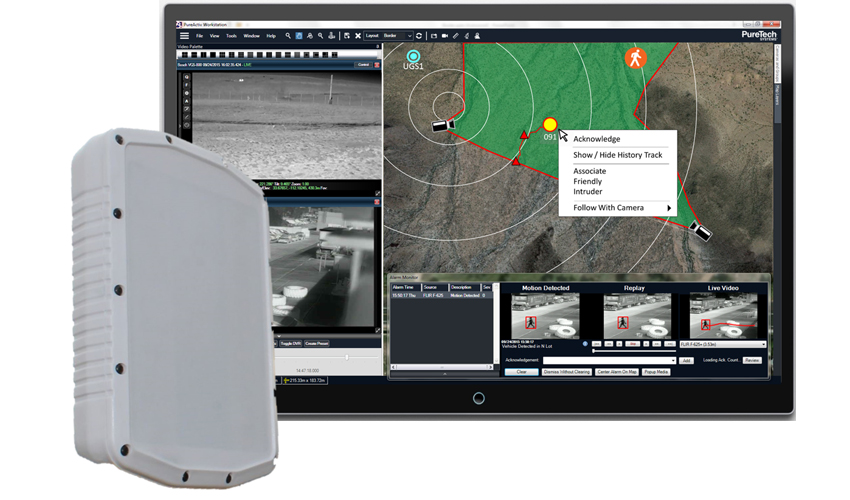
Task: Click the Popup Media button
Action: coord(656,372)
